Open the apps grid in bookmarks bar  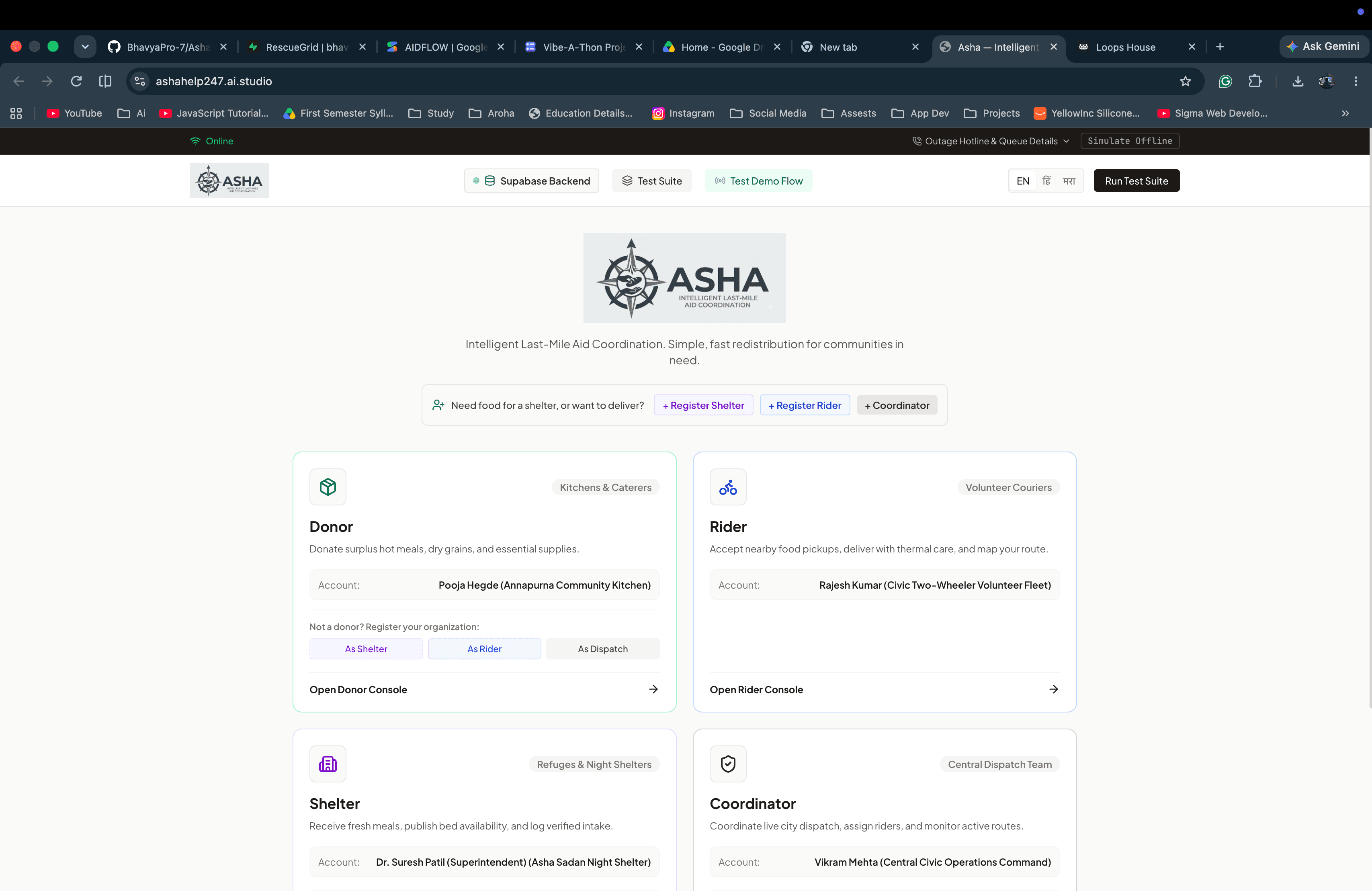[16, 113]
